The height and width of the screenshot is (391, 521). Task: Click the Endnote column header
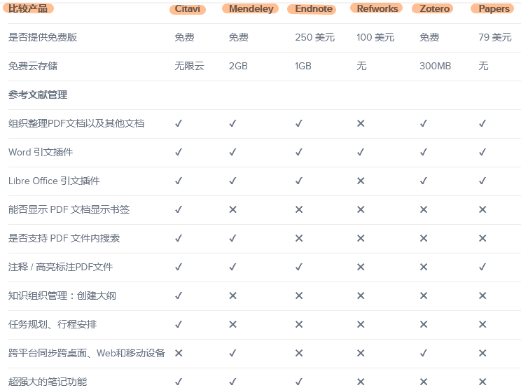(313, 9)
